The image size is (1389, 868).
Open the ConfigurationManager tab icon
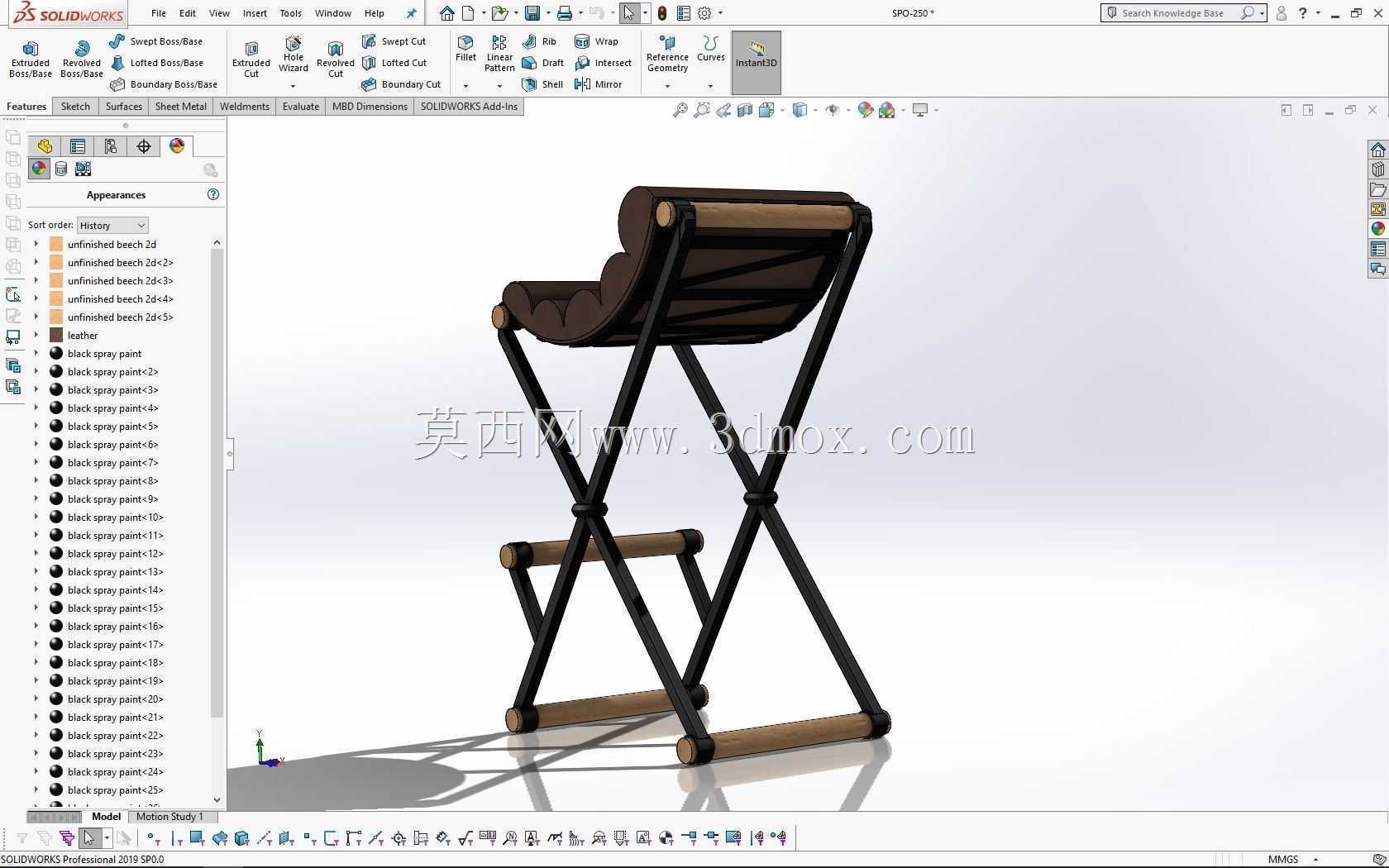pyautogui.click(x=111, y=146)
